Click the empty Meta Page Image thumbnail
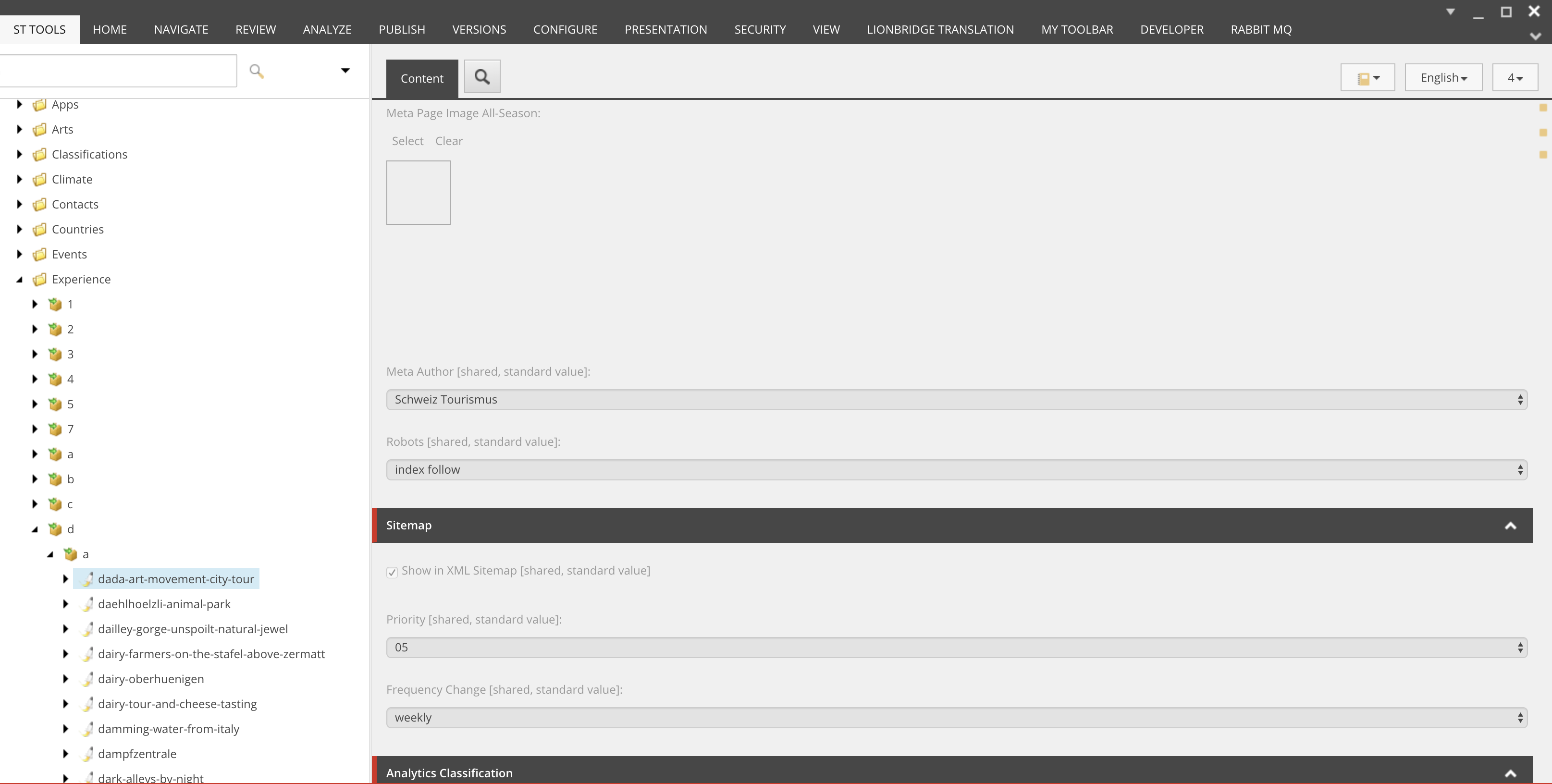This screenshot has width=1552, height=784. point(418,193)
